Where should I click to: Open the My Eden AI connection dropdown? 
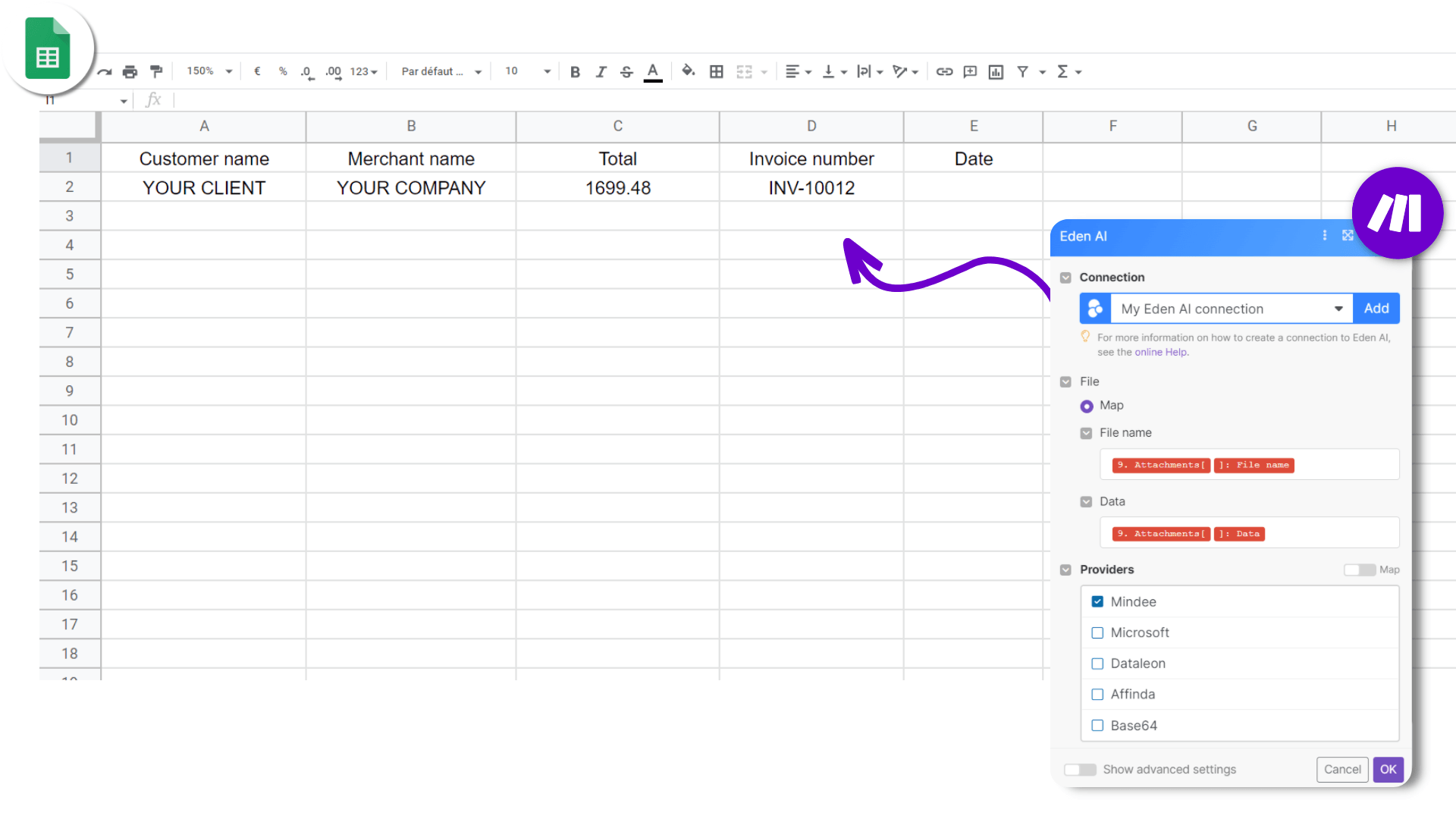pos(1338,309)
